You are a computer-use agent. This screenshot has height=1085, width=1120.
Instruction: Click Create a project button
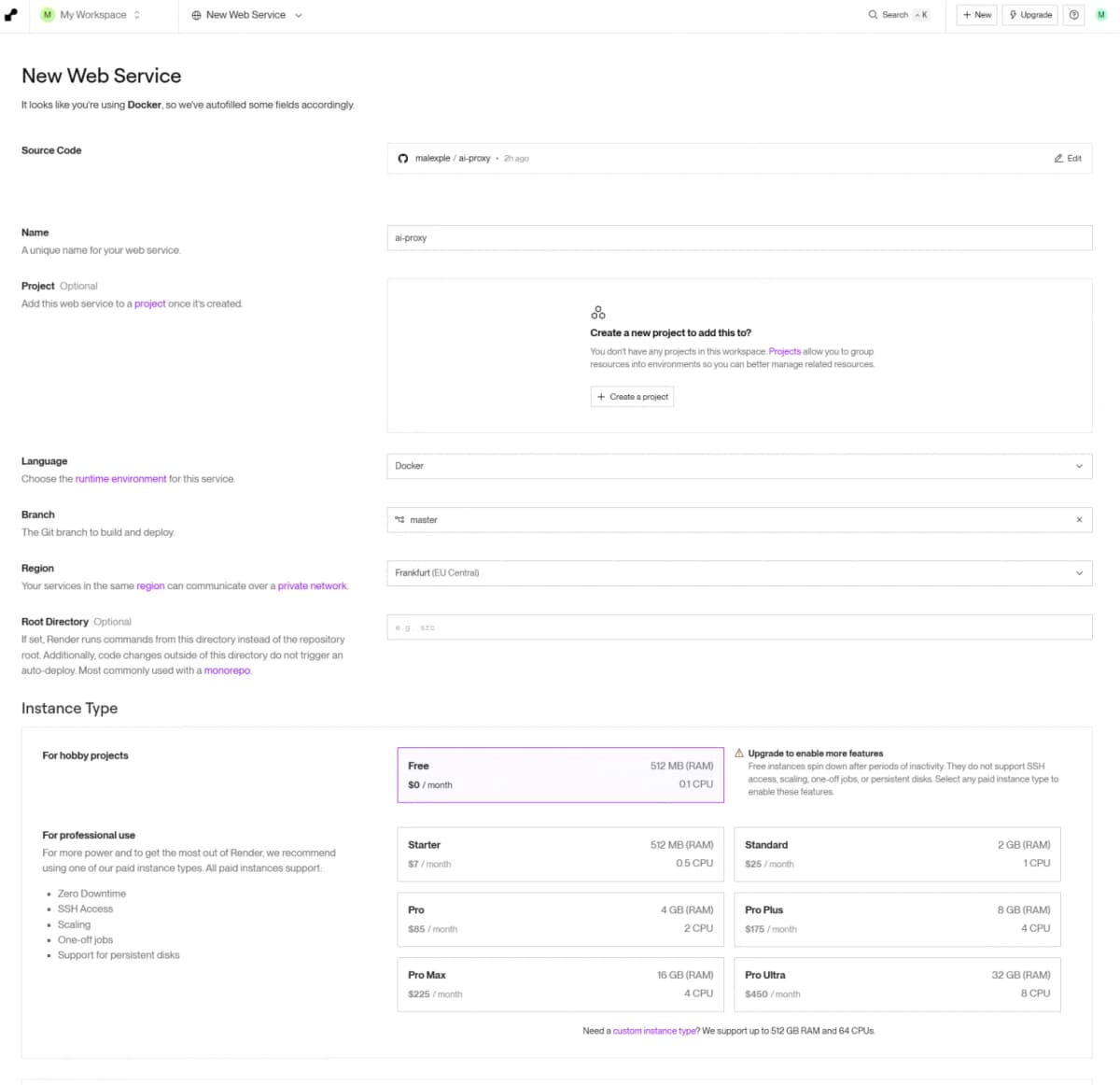[x=632, y=397]
